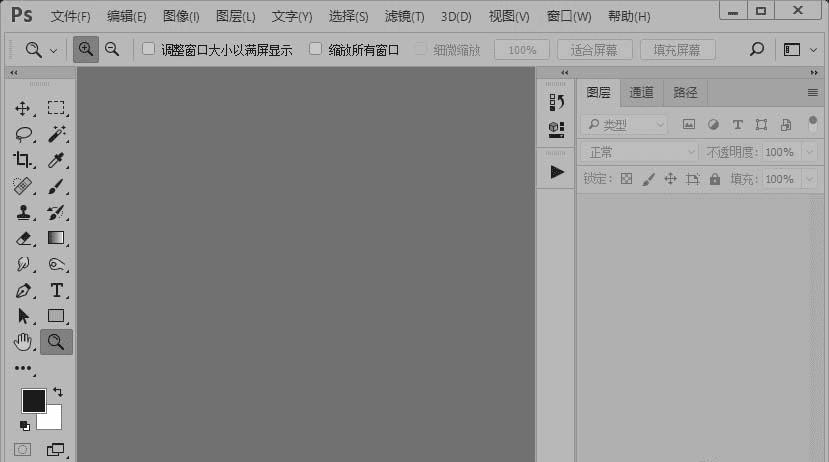This screenshot has height=462, width=829.
Task: Open the History panel icon
Action: pos(556,102)
